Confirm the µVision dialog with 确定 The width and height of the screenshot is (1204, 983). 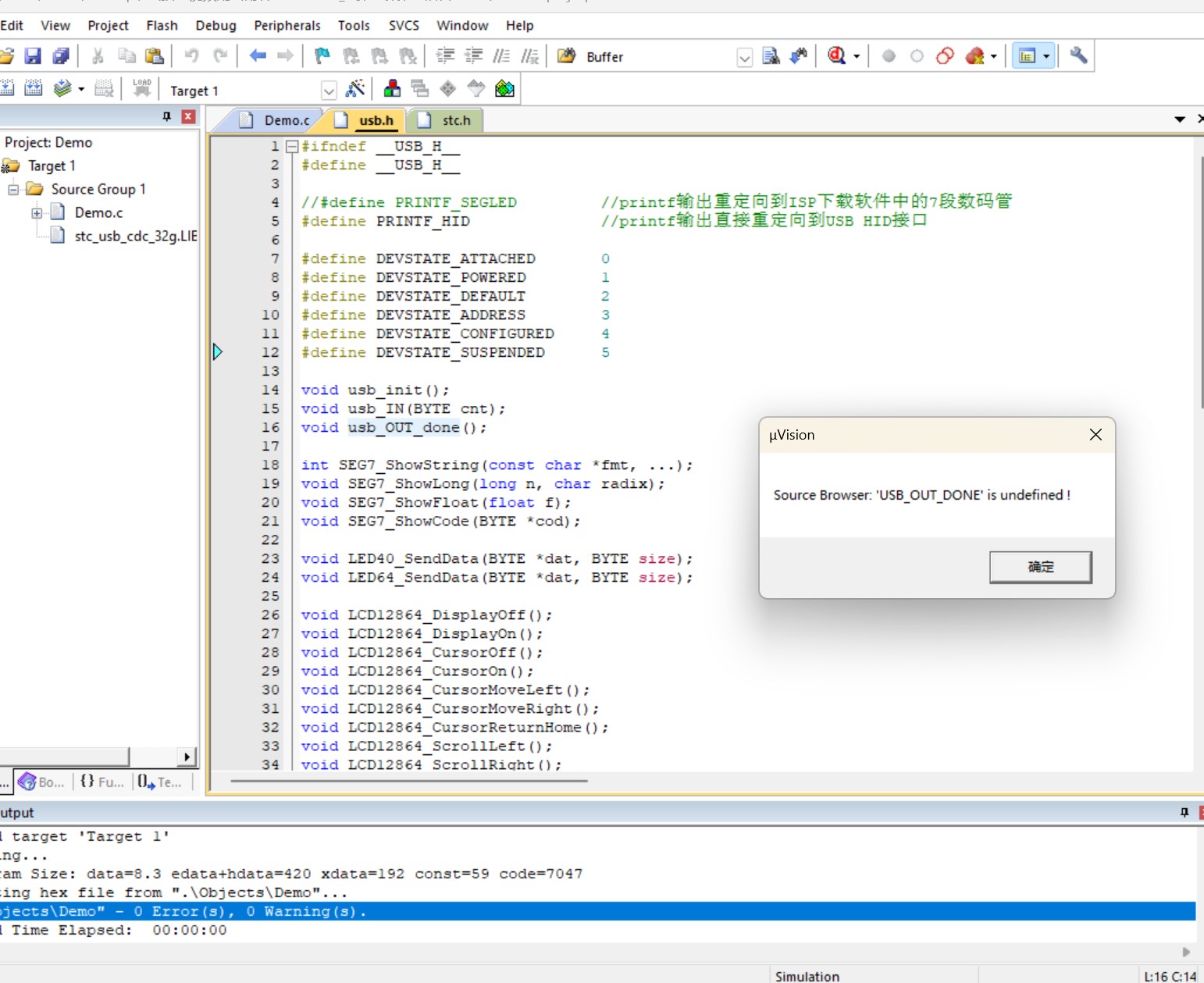[1041, 567]
